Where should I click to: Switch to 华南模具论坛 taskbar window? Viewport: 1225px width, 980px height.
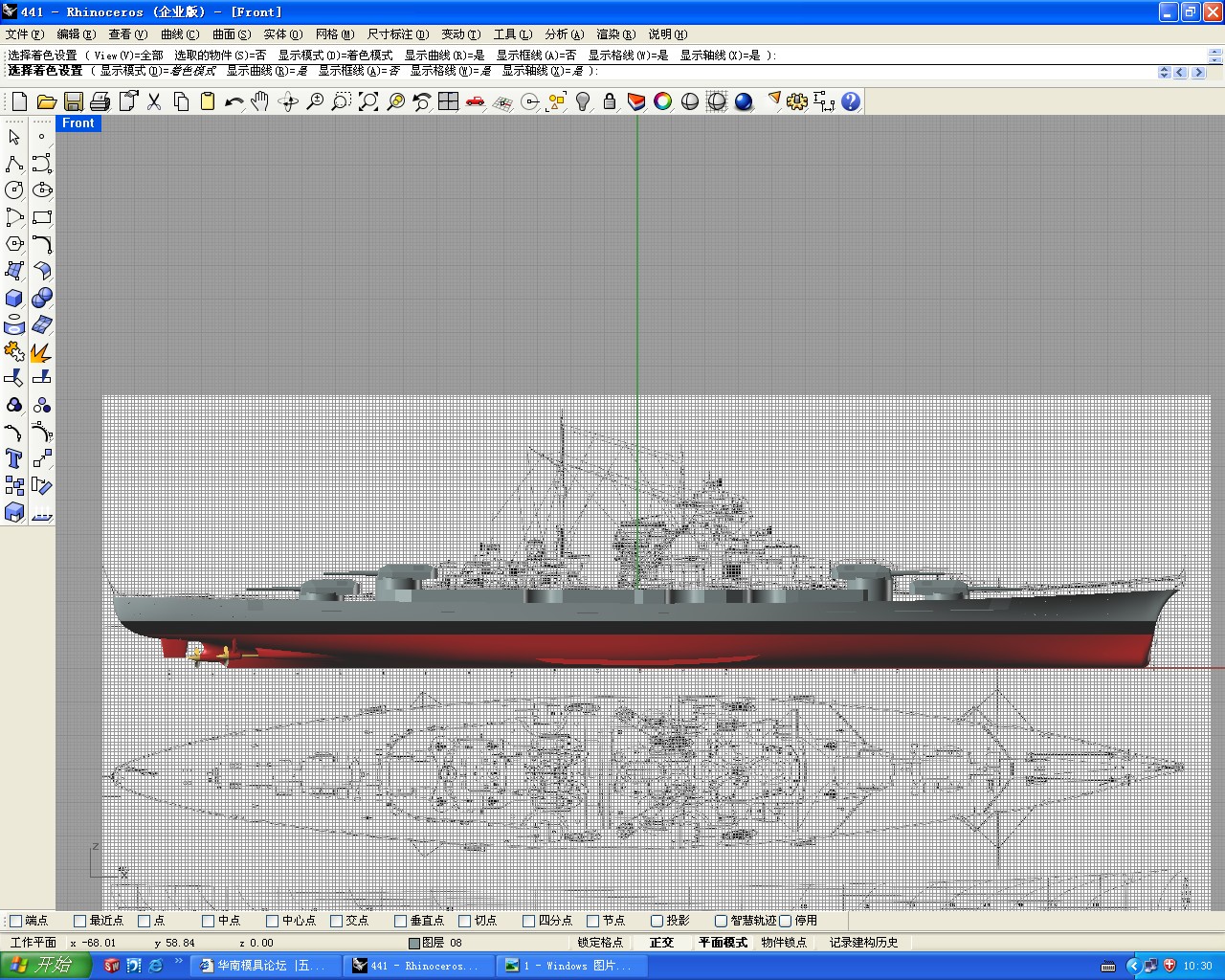pyautogui.click(x=266, y=966)
